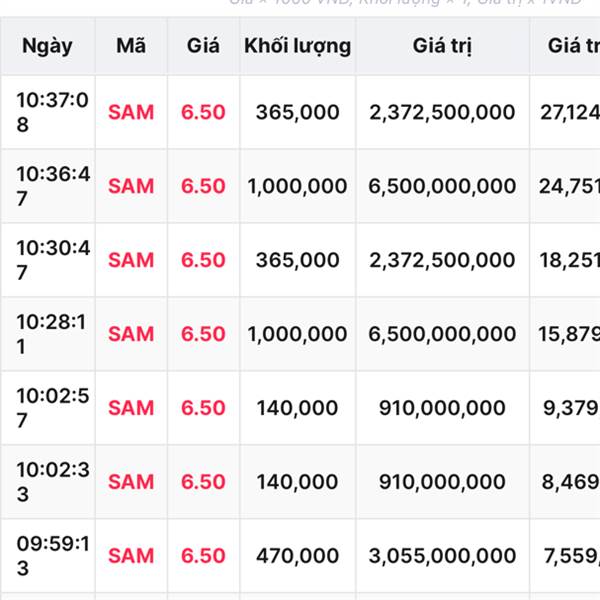Click volume 365,000 in the 10:30:47 row
The width and height of the screenshot is (600, 600).
298,260
